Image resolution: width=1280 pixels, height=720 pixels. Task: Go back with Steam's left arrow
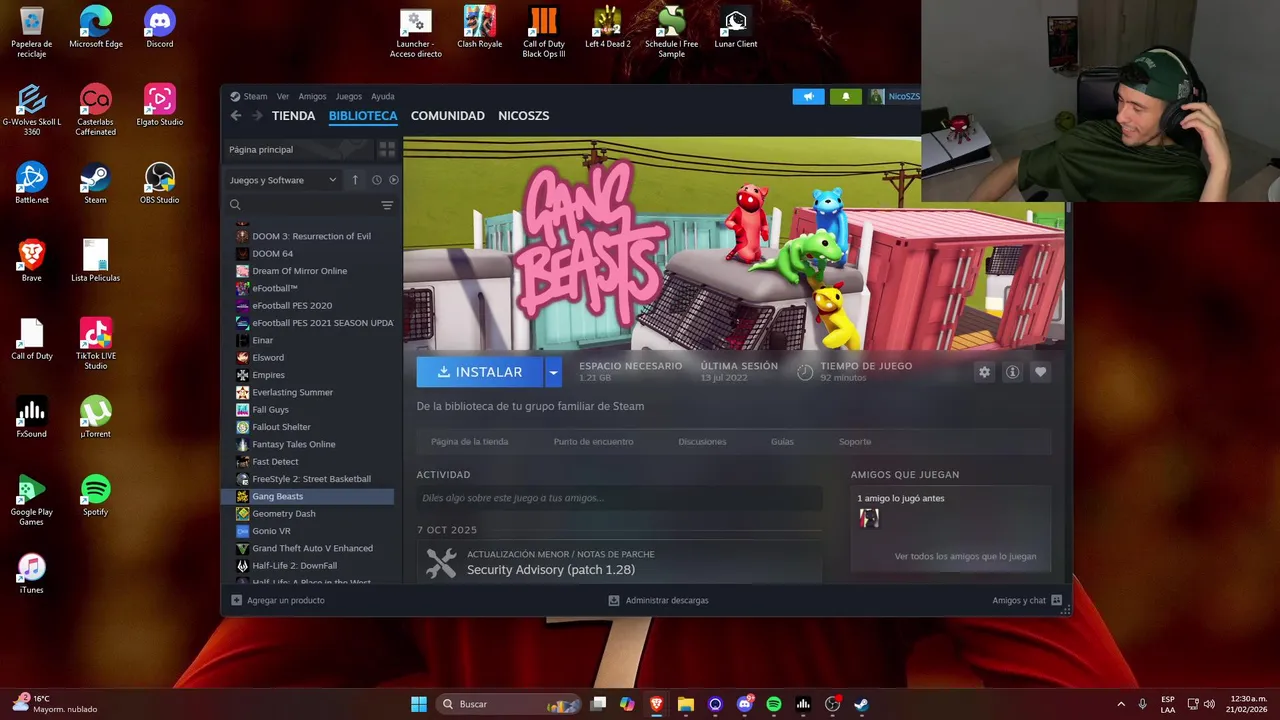coord(236,116)
